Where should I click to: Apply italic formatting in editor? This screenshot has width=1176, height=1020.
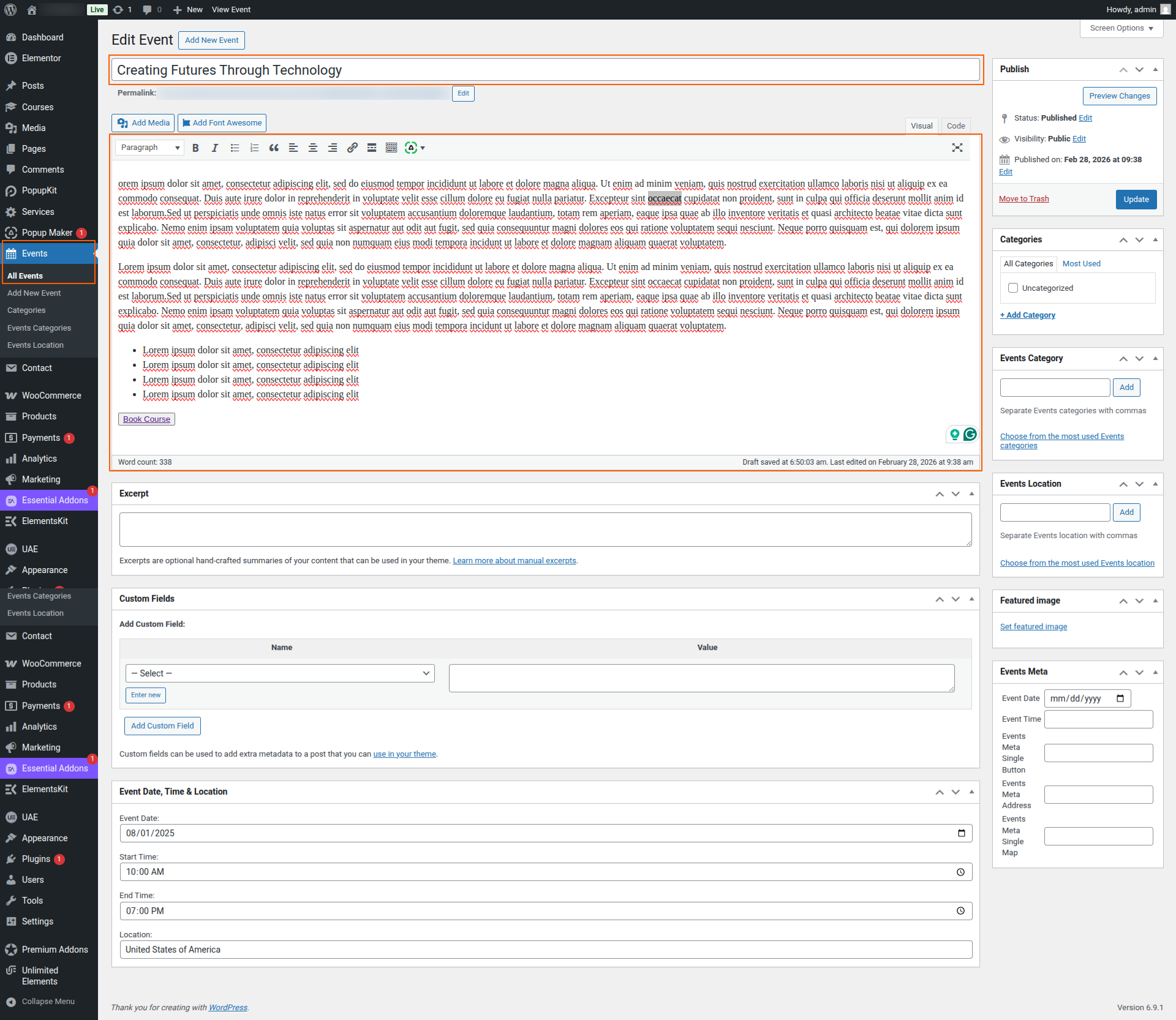pyautogui.click(x=215, y=148)
